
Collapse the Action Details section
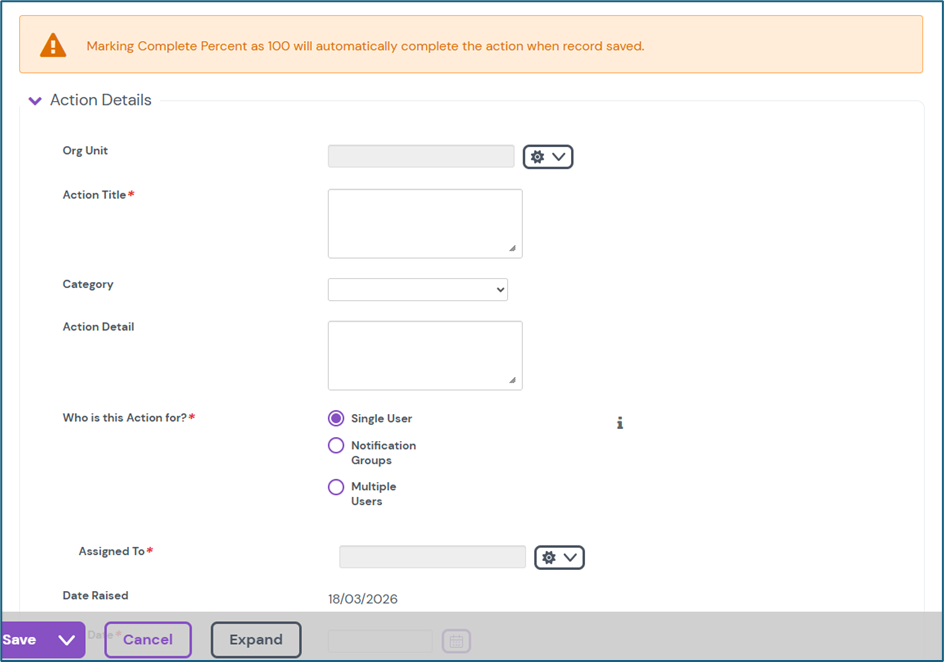[35, 101]
